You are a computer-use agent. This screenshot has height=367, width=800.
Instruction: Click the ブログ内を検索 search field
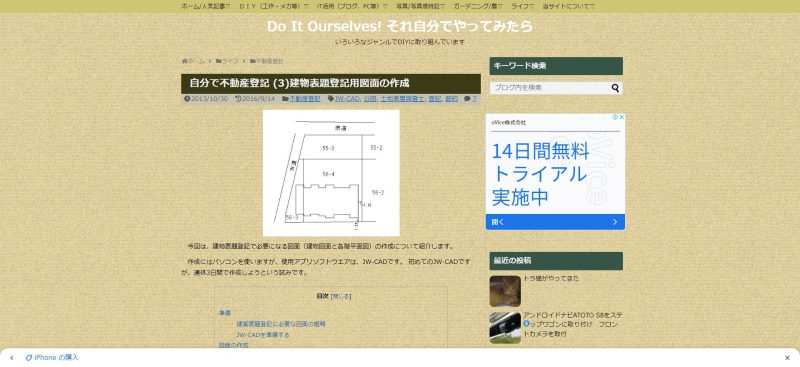click(x=550, y=88)
